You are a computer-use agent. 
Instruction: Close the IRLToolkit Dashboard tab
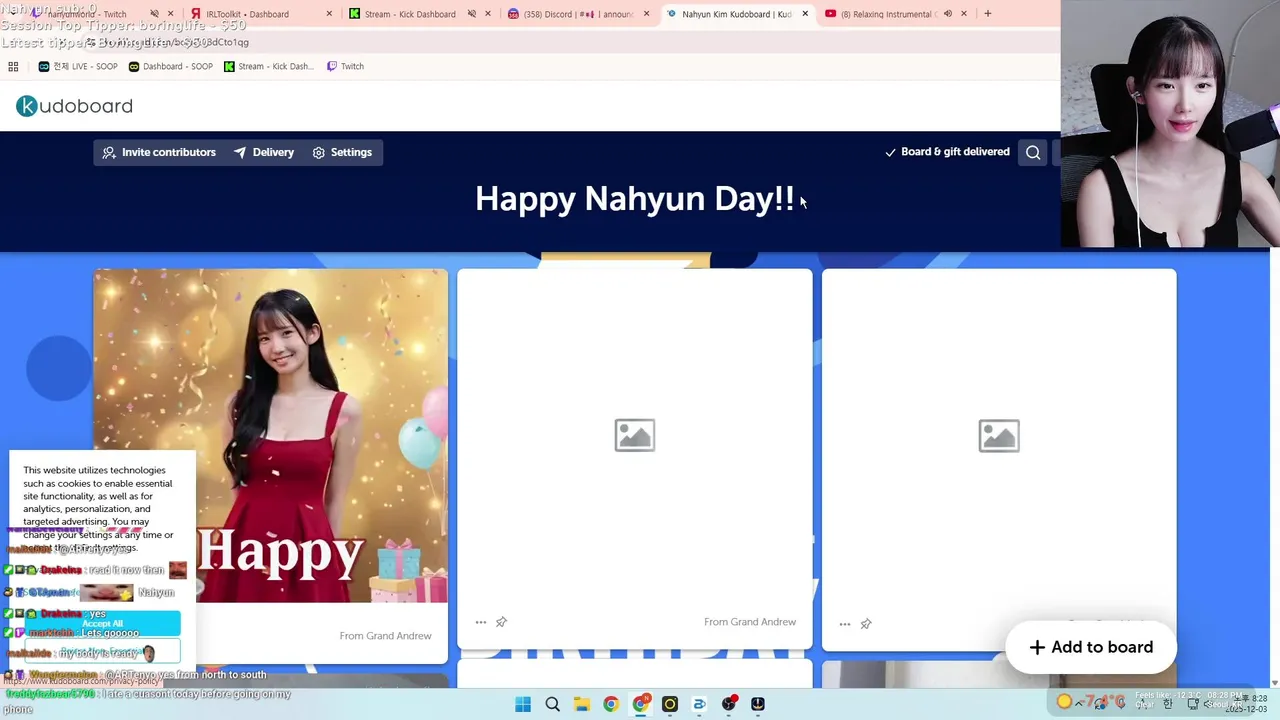pyautogui.click(x=330, y=14)
